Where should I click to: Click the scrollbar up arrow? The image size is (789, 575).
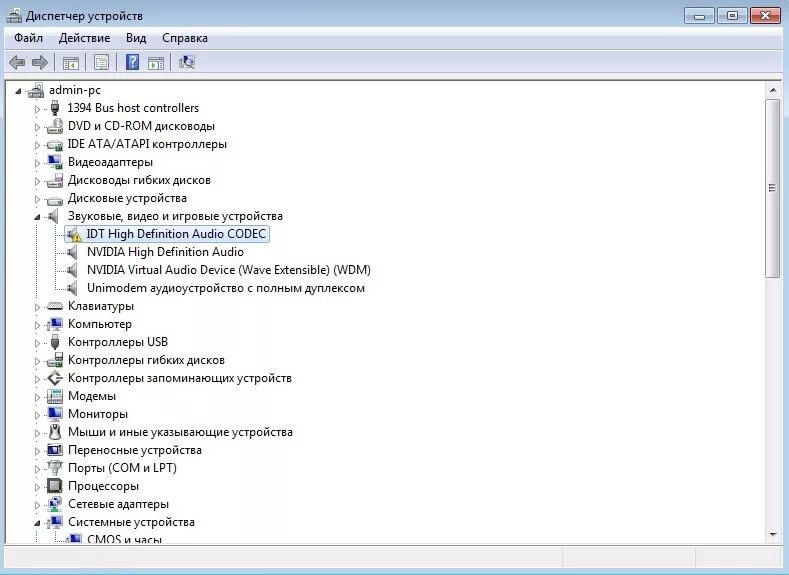point(772,90)
